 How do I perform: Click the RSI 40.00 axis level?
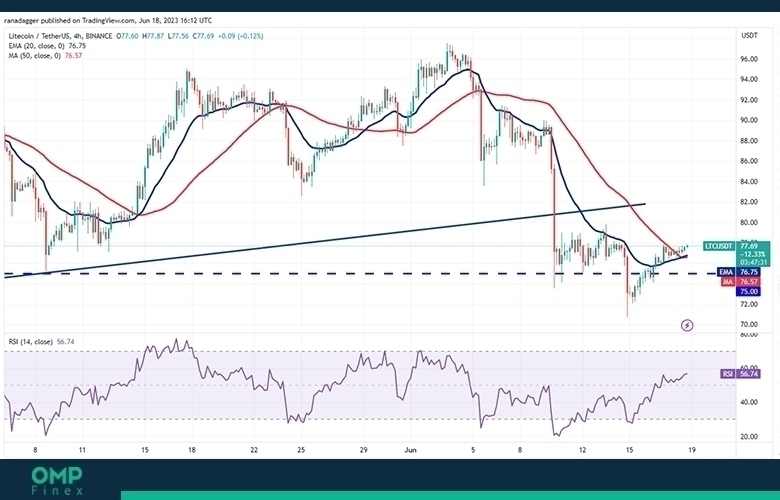click(x=749, y=402)
